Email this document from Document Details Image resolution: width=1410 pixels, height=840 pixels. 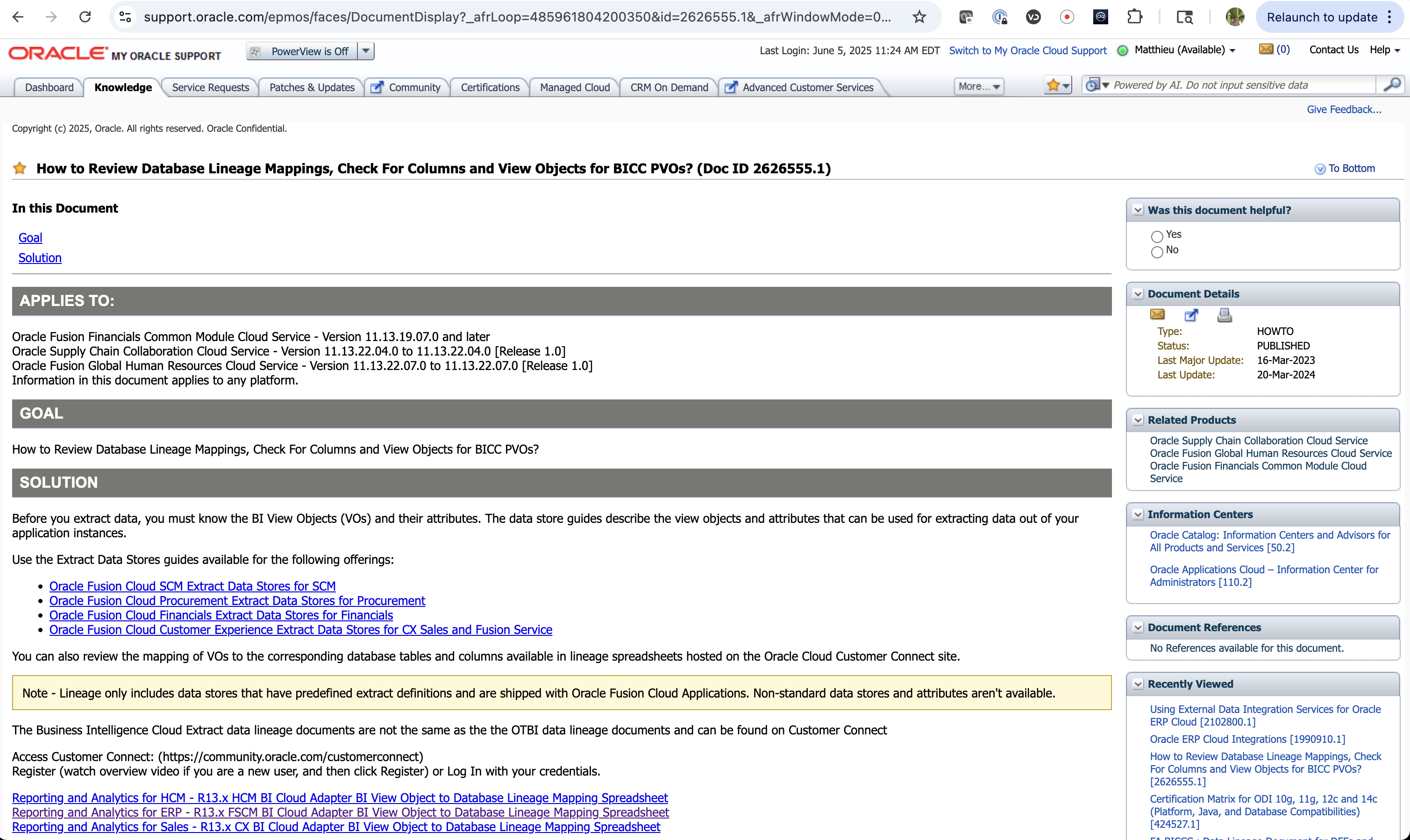click(1158, 315)
